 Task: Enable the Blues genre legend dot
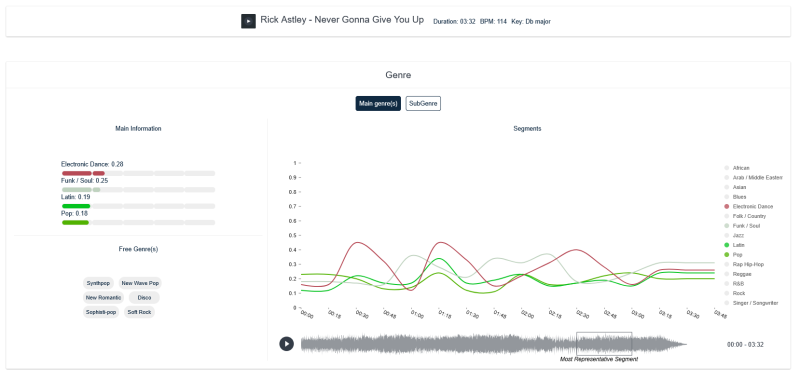(726, 197)
